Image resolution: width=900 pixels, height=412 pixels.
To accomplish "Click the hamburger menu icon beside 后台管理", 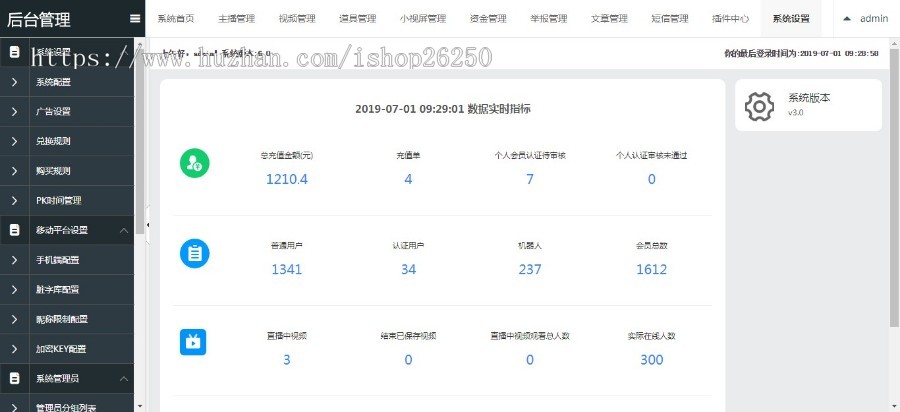I will pos(135,18).
